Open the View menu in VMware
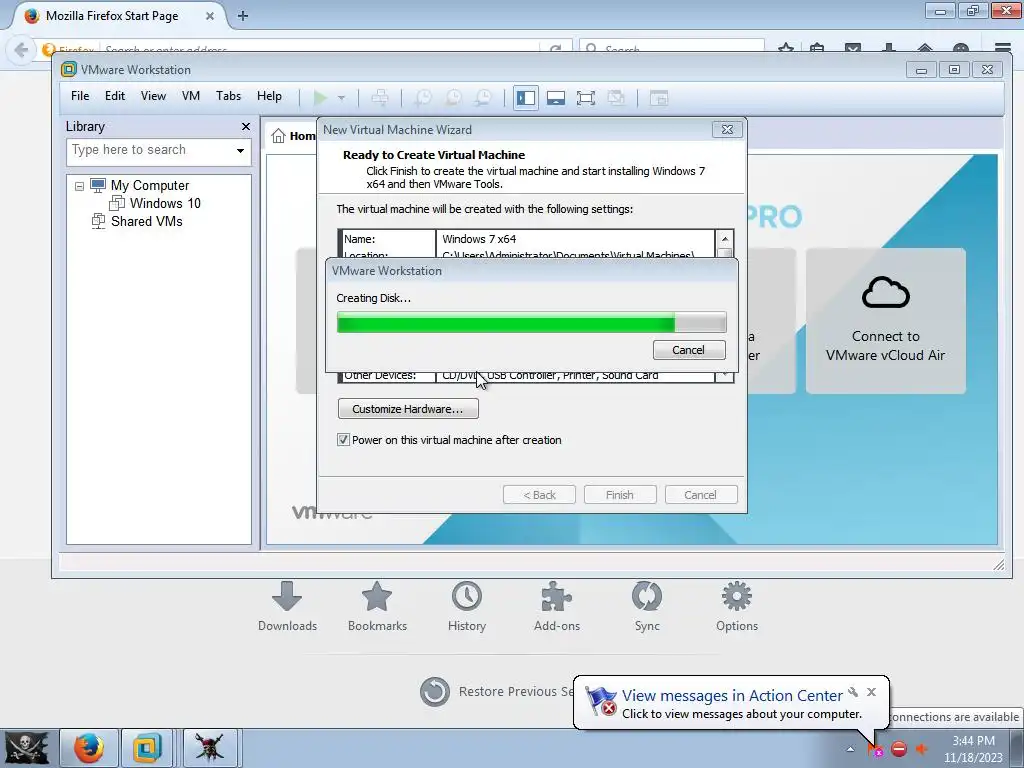The image size is (1024, 768). 153,96
